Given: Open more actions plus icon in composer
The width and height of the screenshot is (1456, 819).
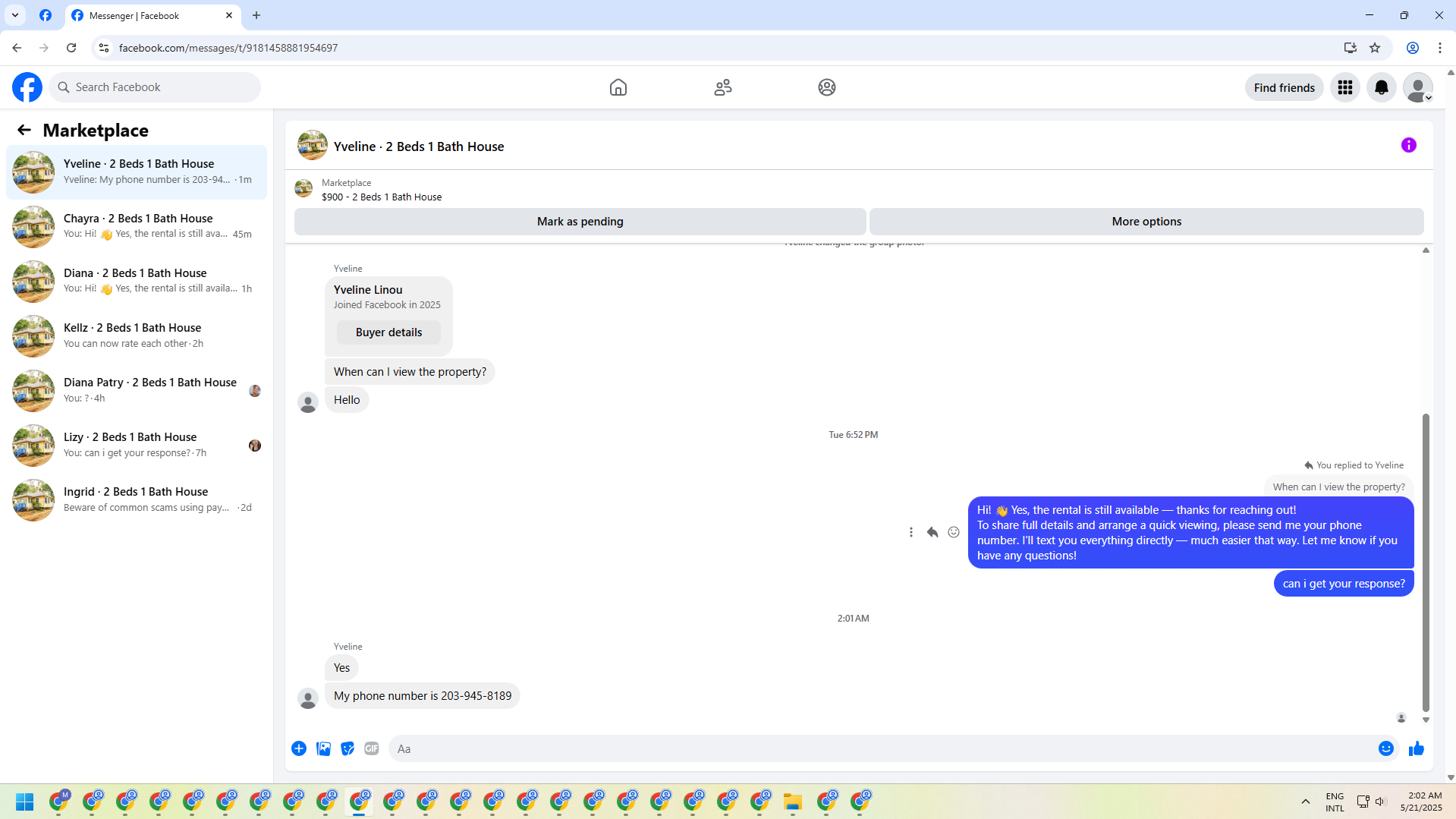Looking at the screenshot, I should (299, 748).
